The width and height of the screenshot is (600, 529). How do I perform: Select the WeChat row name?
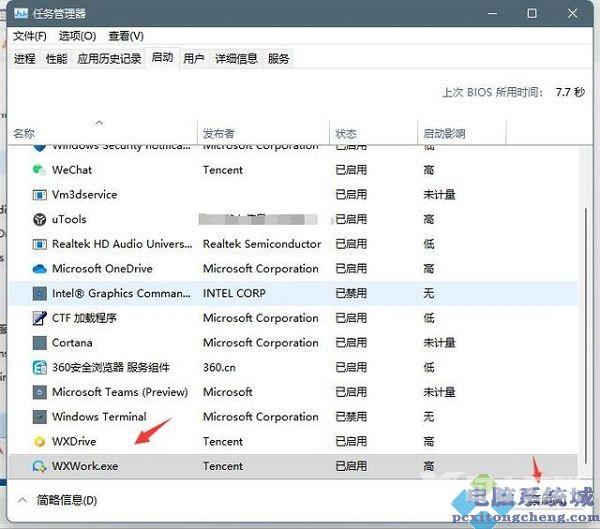[72, 170]
